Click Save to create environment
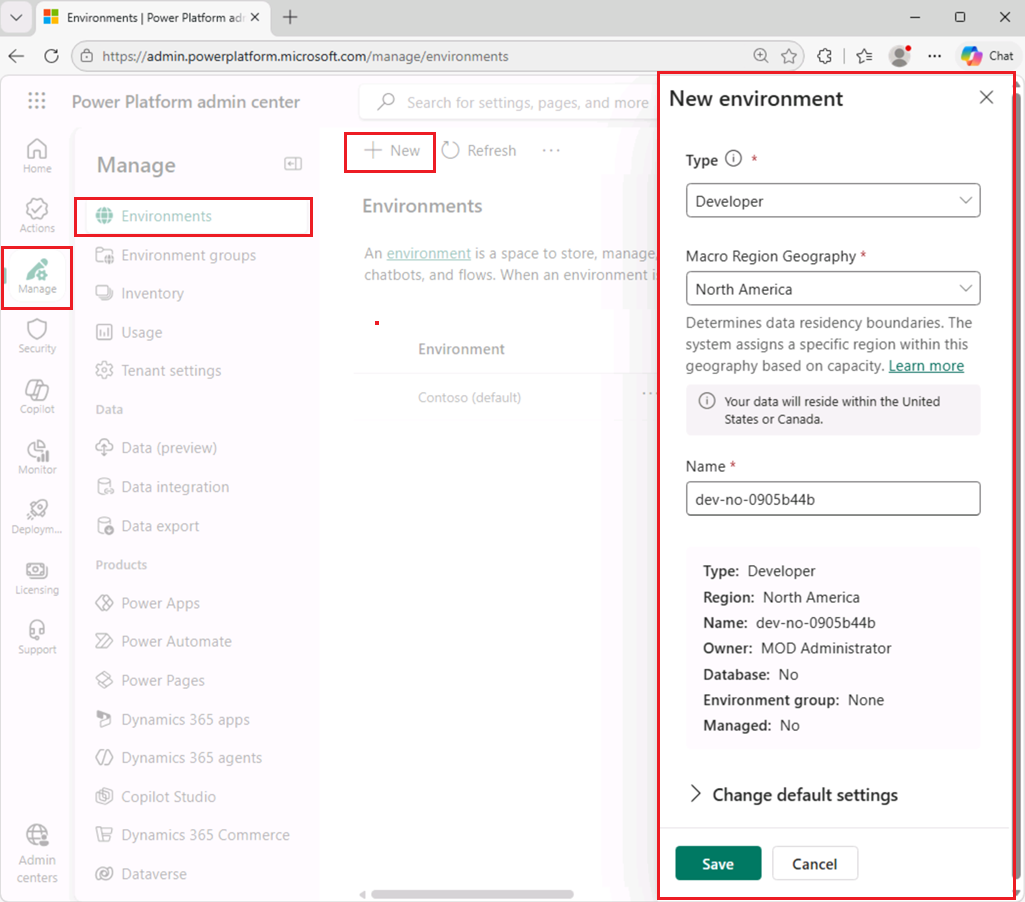Viewport: 1025px width, 902px height. click(718, 863)
